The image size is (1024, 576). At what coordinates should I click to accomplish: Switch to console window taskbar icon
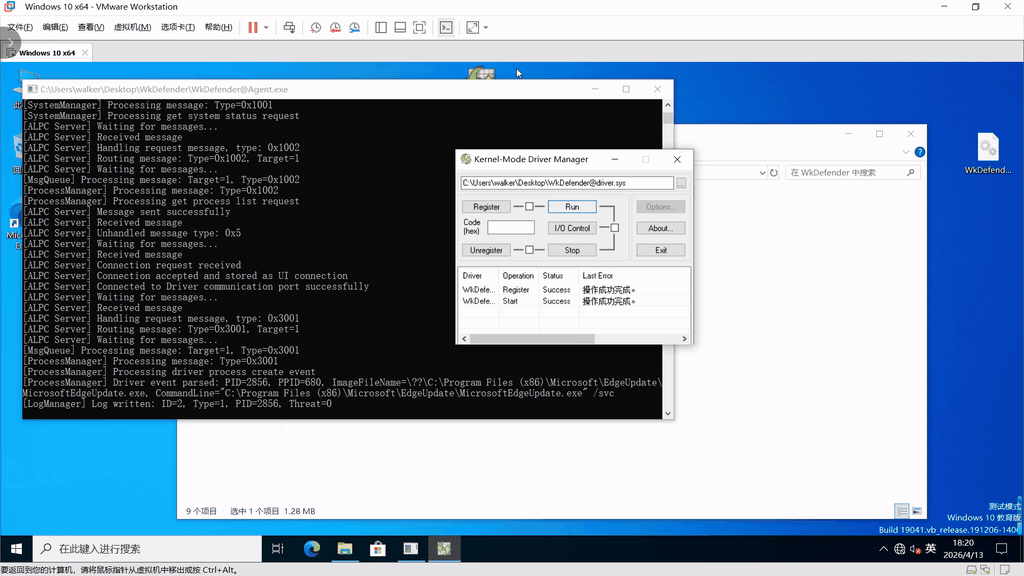411,549
